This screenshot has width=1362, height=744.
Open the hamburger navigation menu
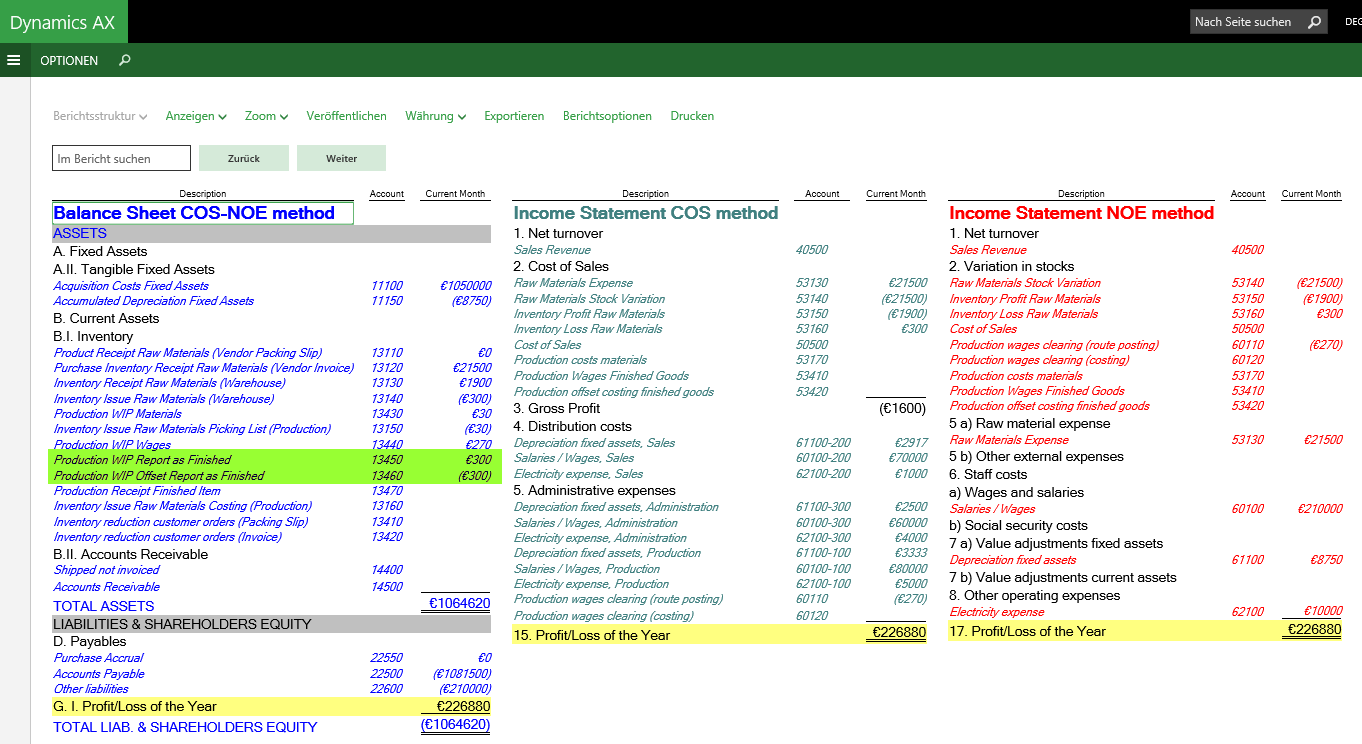(x=14, y=60)
